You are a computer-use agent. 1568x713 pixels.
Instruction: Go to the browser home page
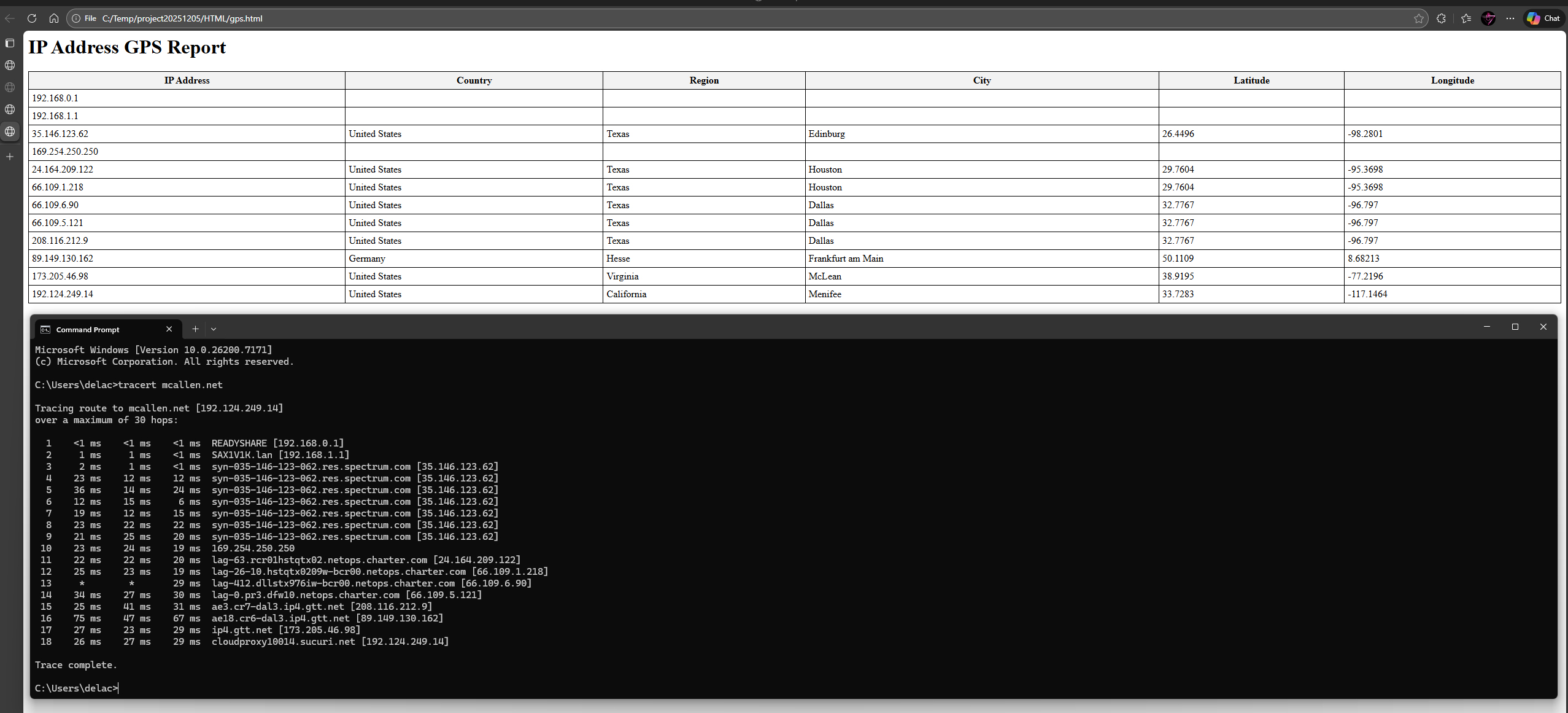54,18
